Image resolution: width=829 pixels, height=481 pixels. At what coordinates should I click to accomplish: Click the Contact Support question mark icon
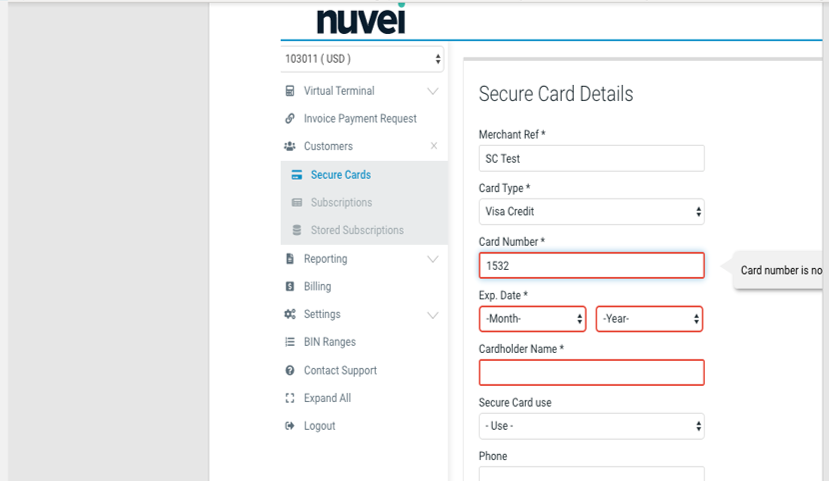tap(290, 371)
